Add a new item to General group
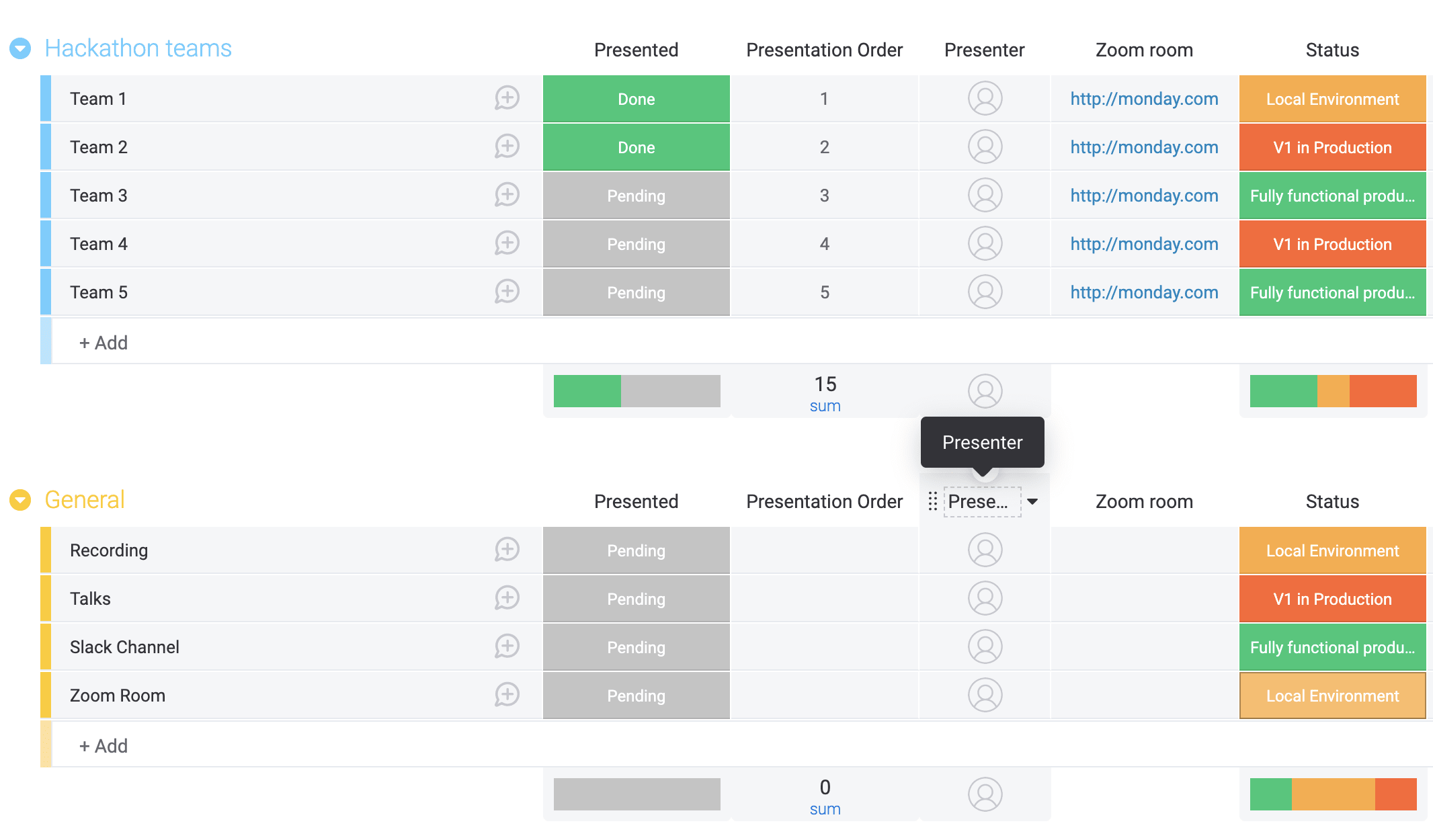Viewport: 1433px width, 840px height. [x=103, y=746]
